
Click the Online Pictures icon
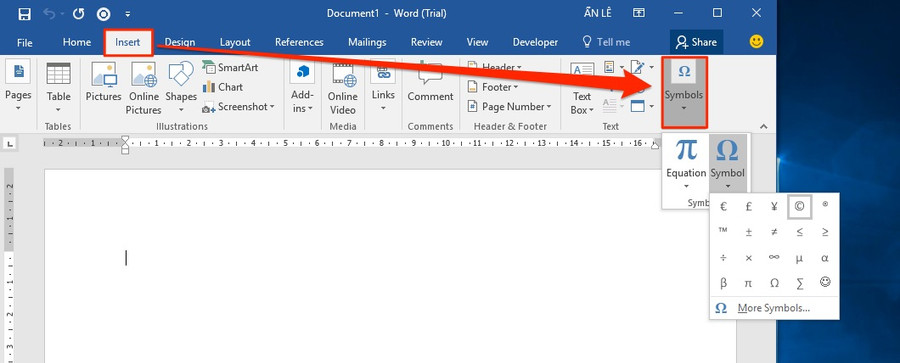click(x=143, y=89)
